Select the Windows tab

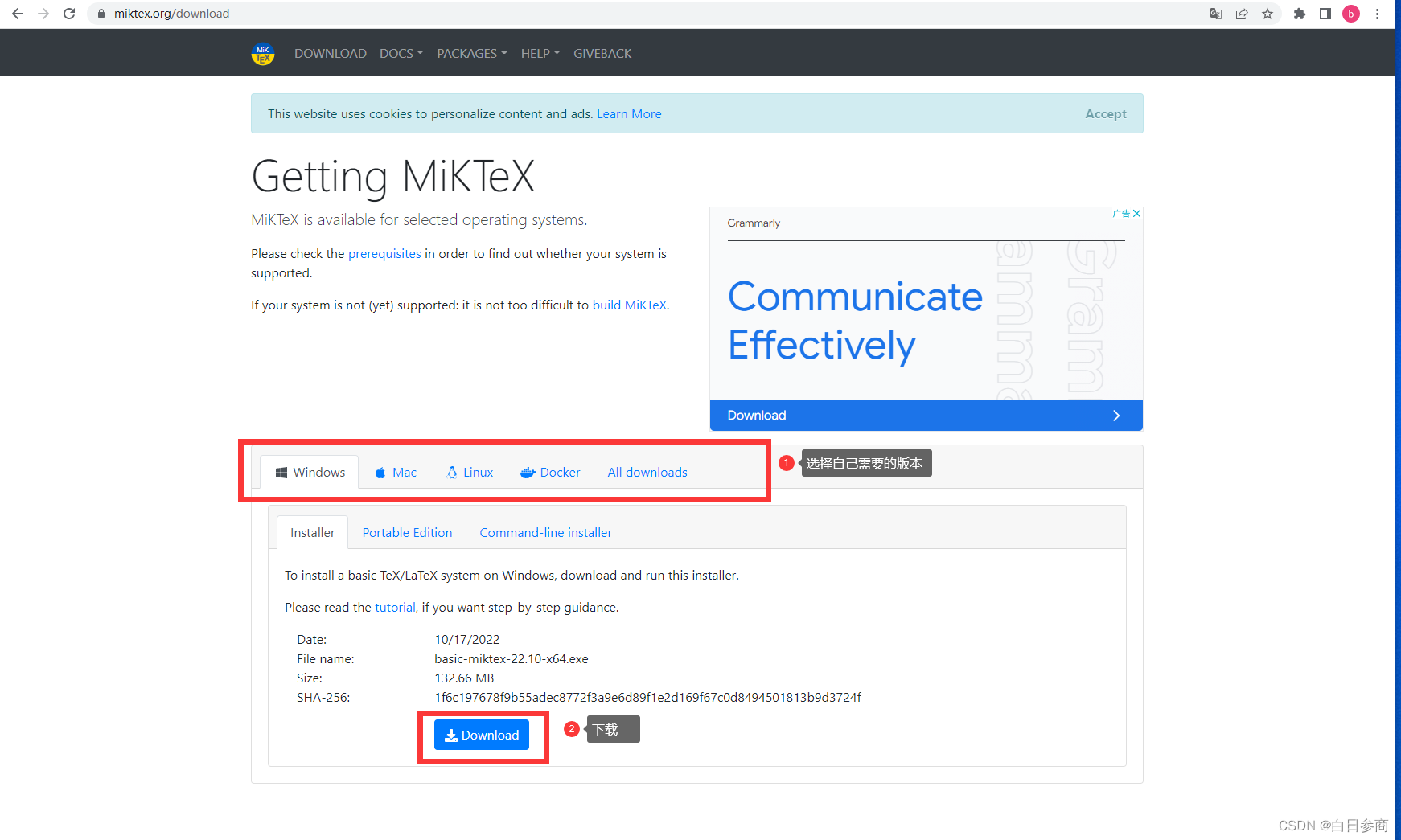click(x=310, y=473)
